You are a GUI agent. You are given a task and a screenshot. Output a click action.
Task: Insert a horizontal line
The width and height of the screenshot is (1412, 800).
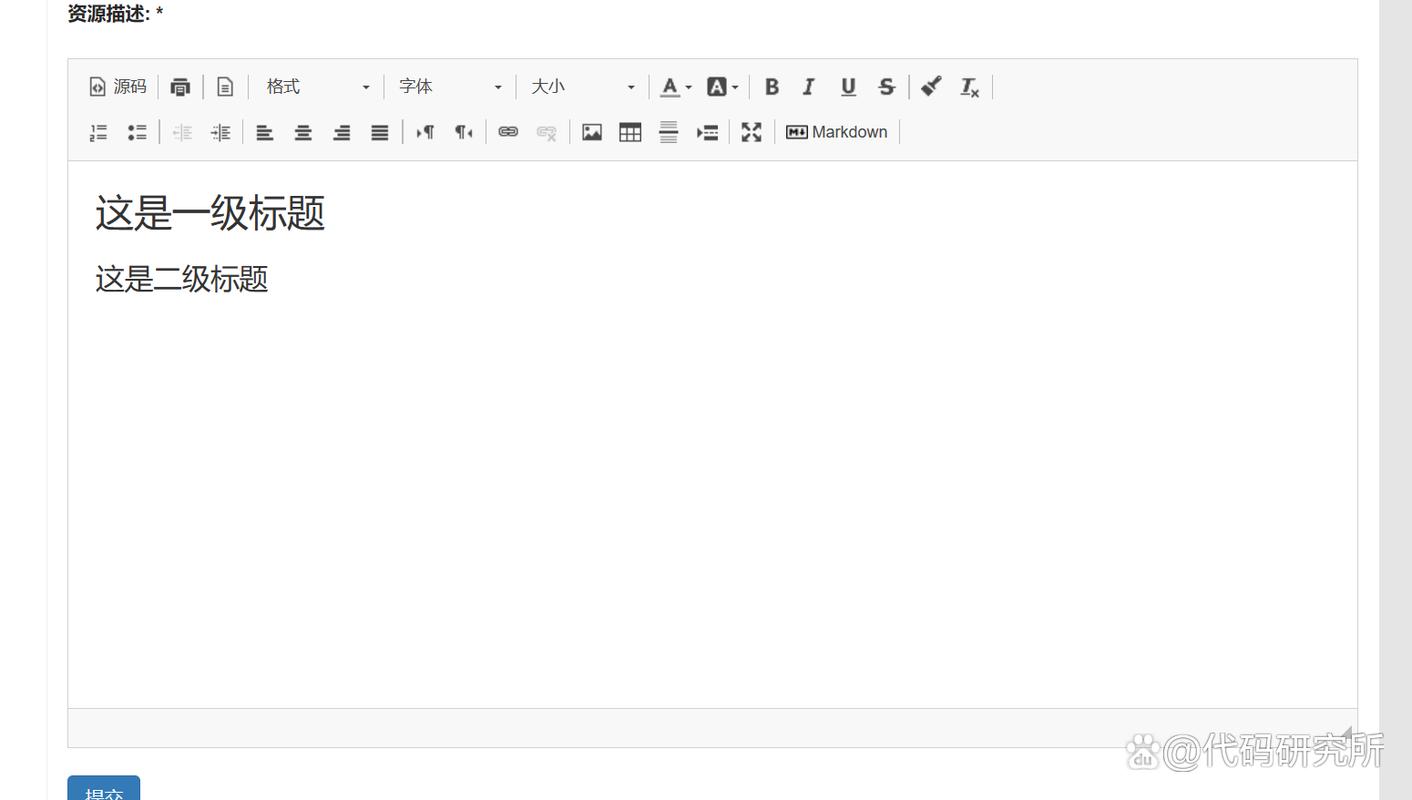point(668,132)
